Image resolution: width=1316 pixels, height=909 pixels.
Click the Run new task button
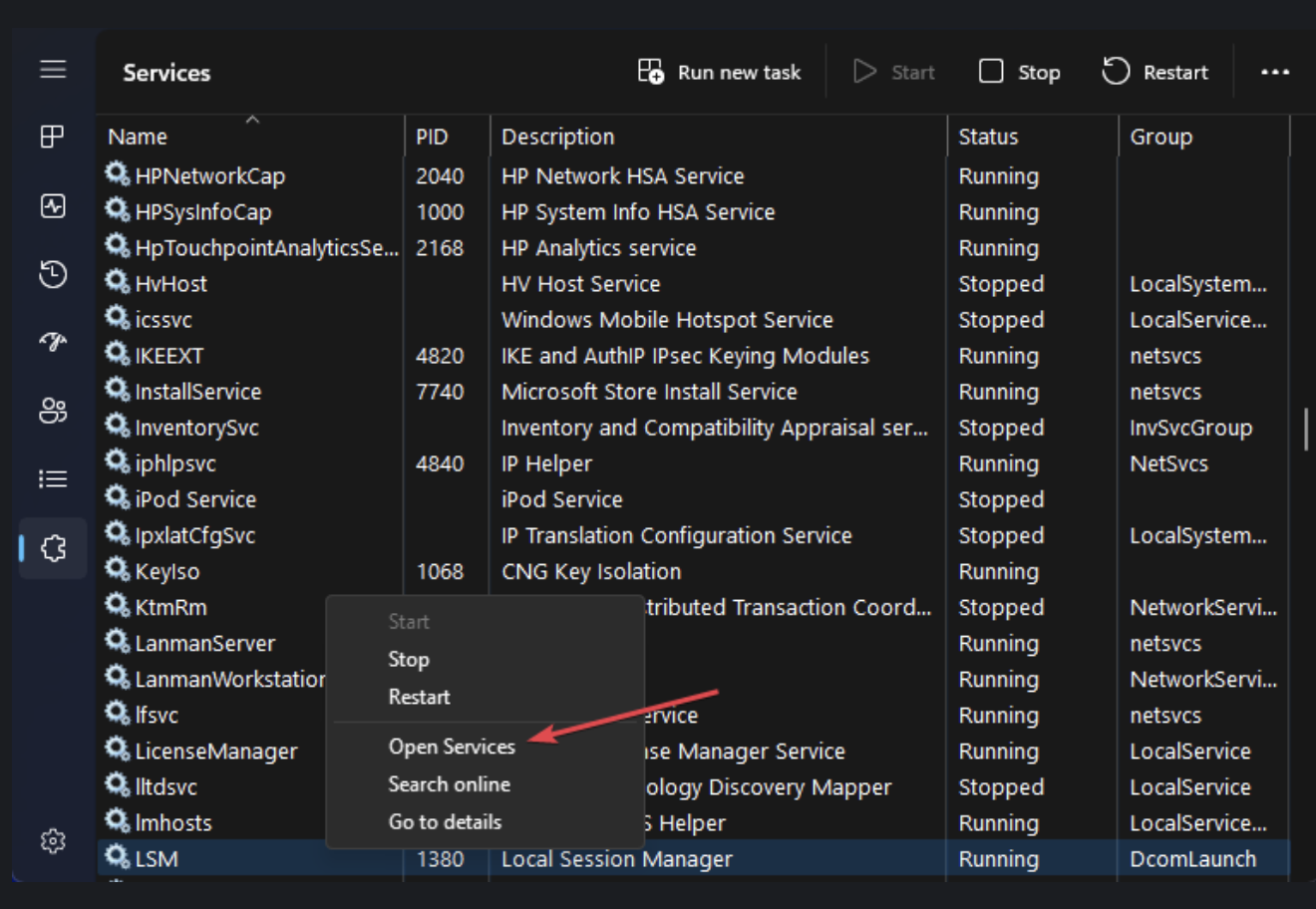[720, 72]
